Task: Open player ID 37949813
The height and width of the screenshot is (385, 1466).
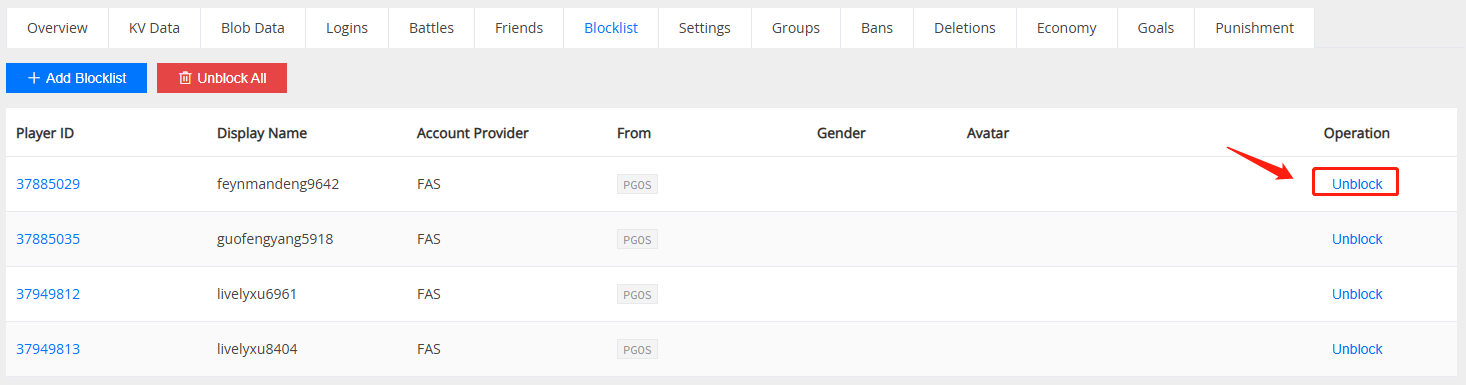Action: click(x=48, y=349)
